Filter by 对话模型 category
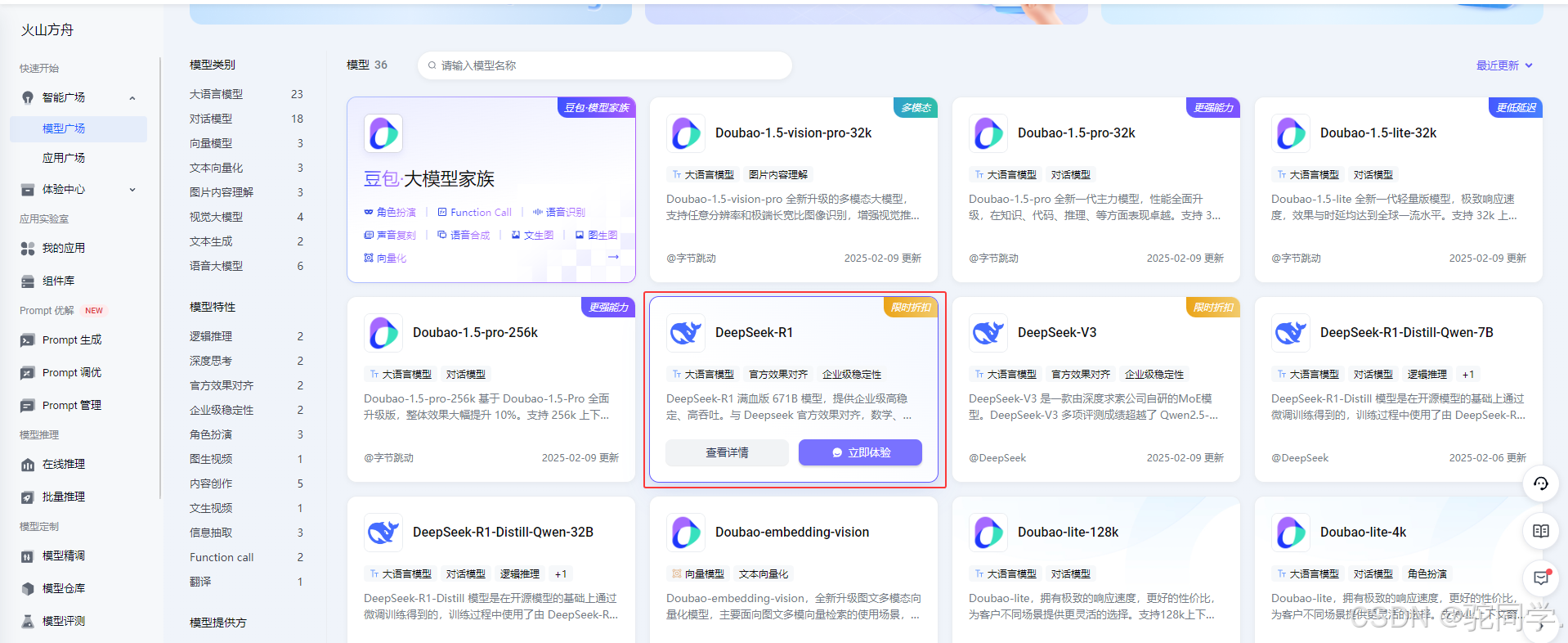 click(x=246, y=119)
